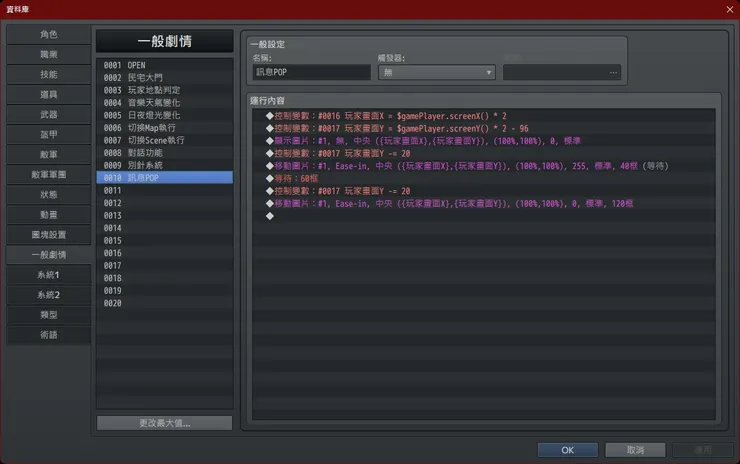Select empty common event slot 0015
Screen dimensions: 740x464
pos(164,240)
